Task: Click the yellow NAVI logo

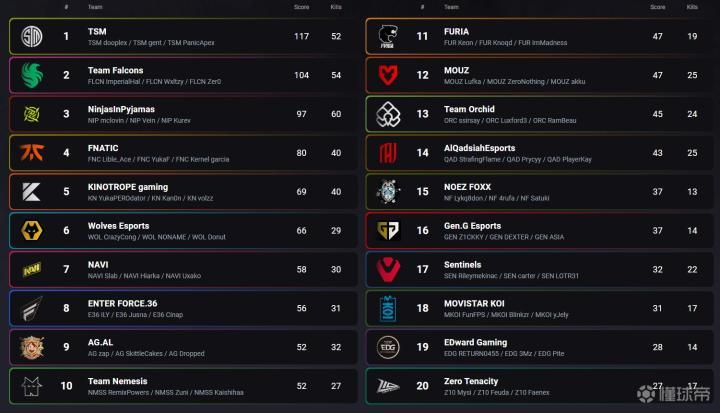Action: click(x=32, y=270)
